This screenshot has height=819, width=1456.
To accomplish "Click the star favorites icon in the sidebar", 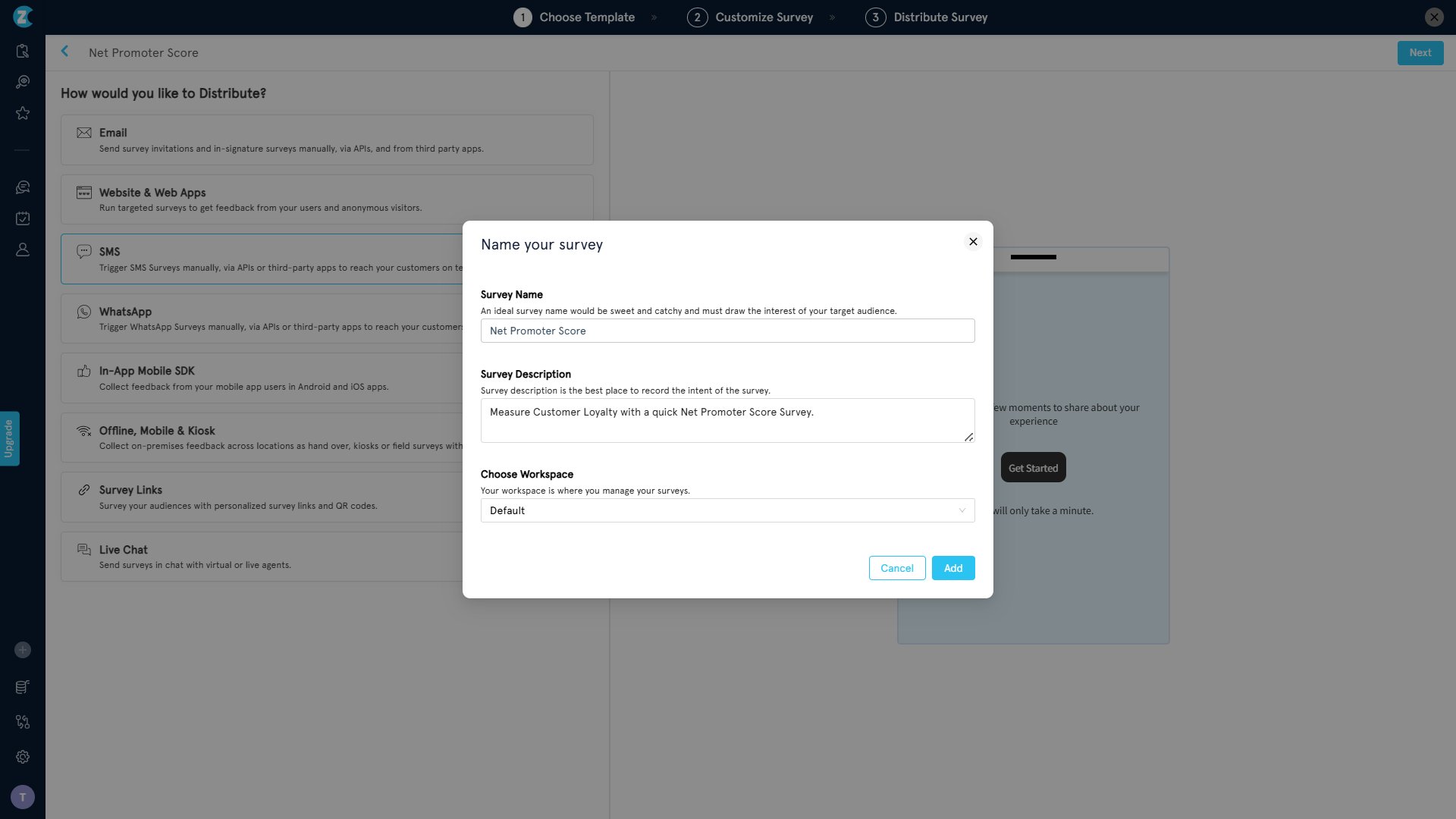I will click(23, 113).
